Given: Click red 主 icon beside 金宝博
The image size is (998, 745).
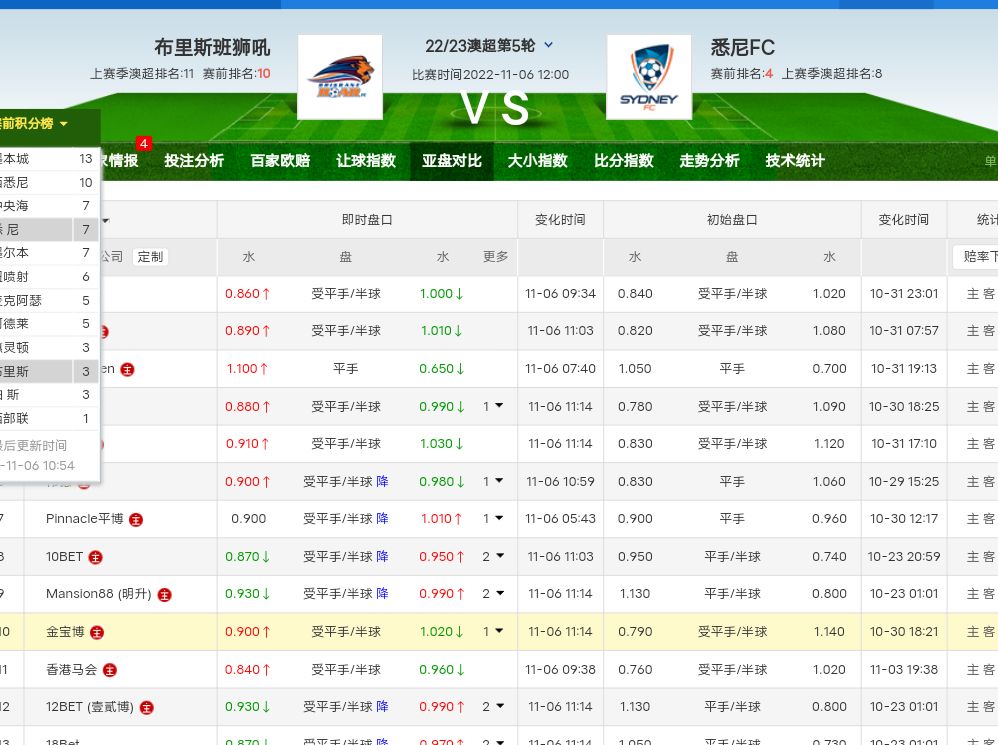Looking at the screenshot, I should [97, 632].
